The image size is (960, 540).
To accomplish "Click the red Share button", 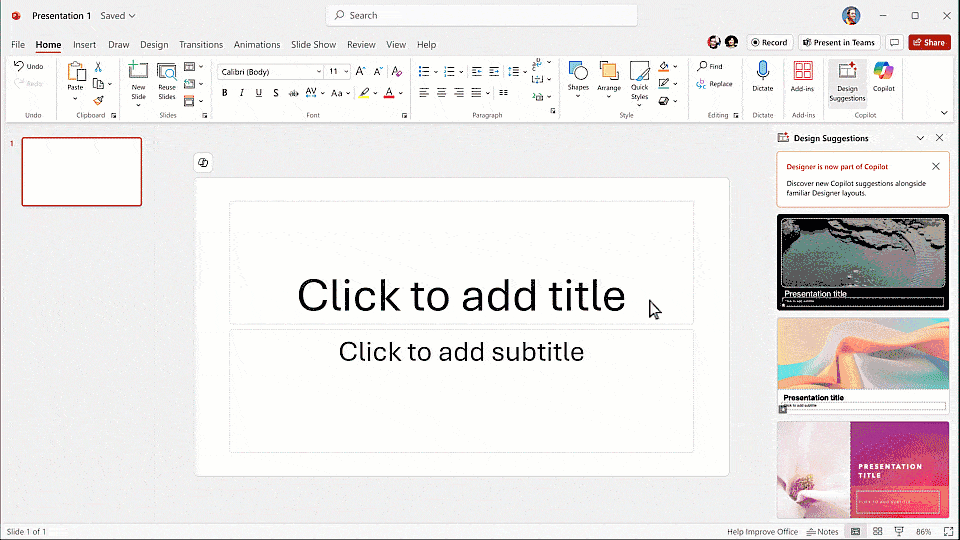I will coord(929,42).
